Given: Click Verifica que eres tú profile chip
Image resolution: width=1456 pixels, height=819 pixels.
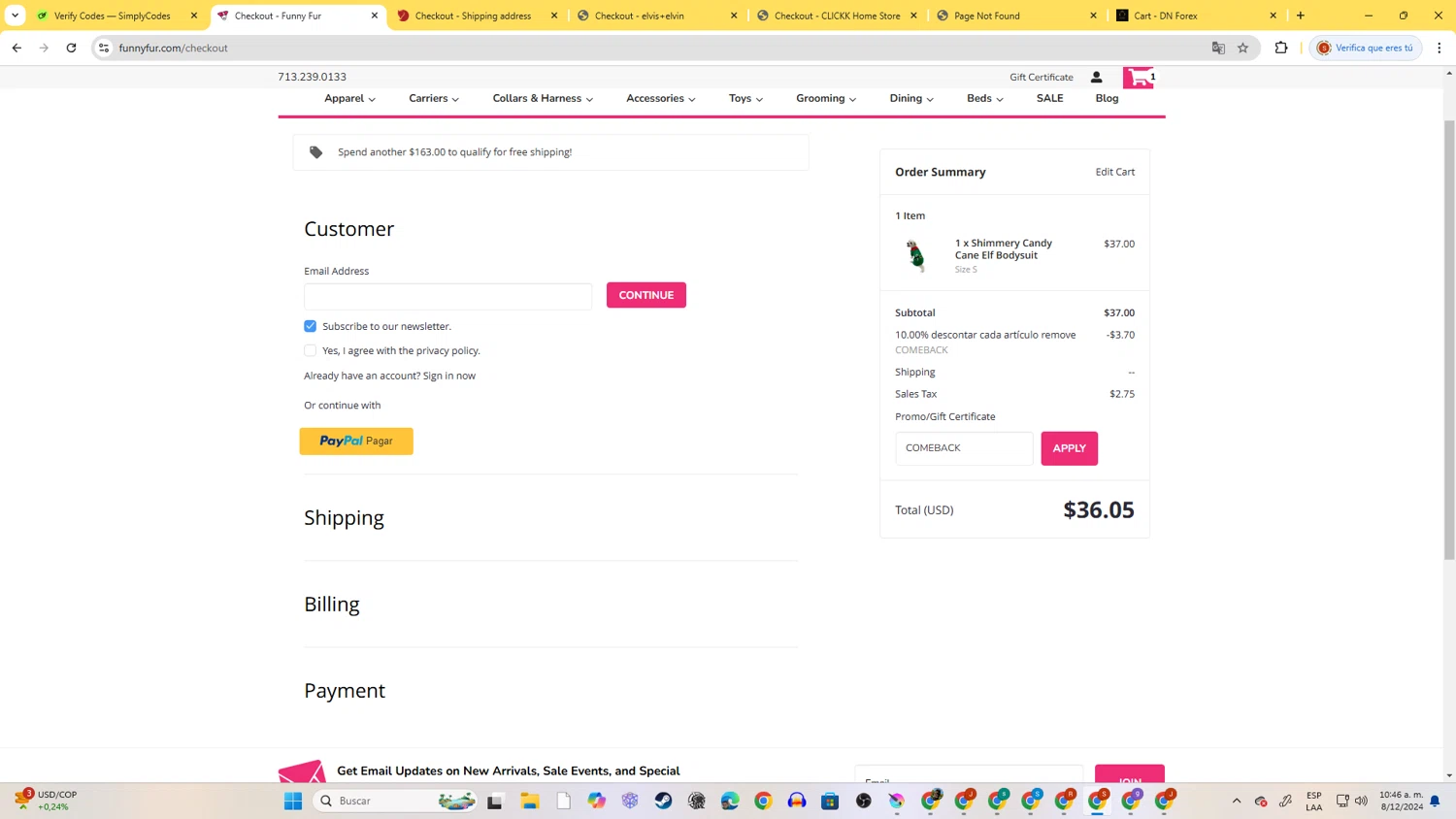Looking at the screenshot, I should 1365,48.
